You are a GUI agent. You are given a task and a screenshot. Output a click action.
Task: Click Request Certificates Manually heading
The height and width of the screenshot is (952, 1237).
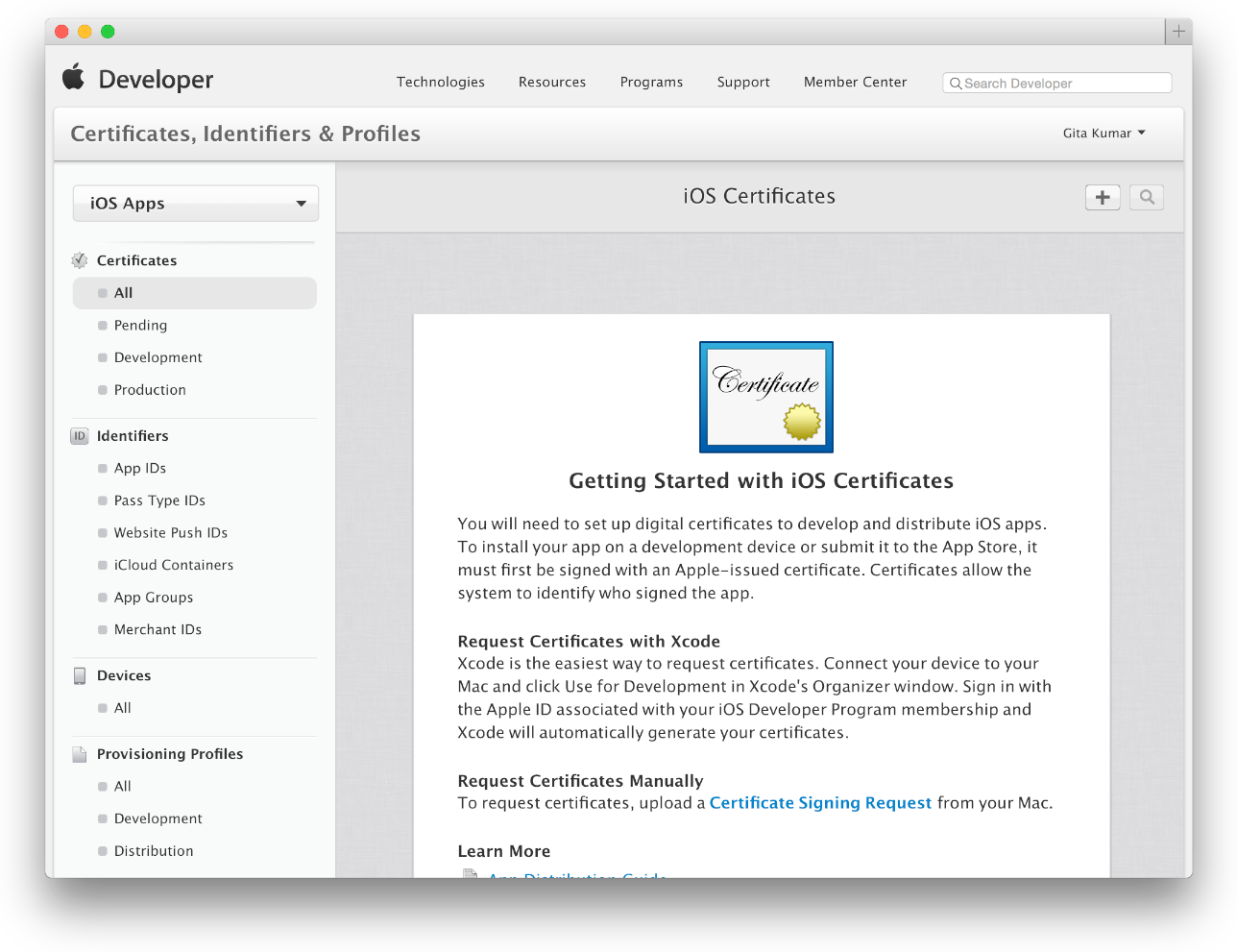pyautogui.click(x=581, y=781)
